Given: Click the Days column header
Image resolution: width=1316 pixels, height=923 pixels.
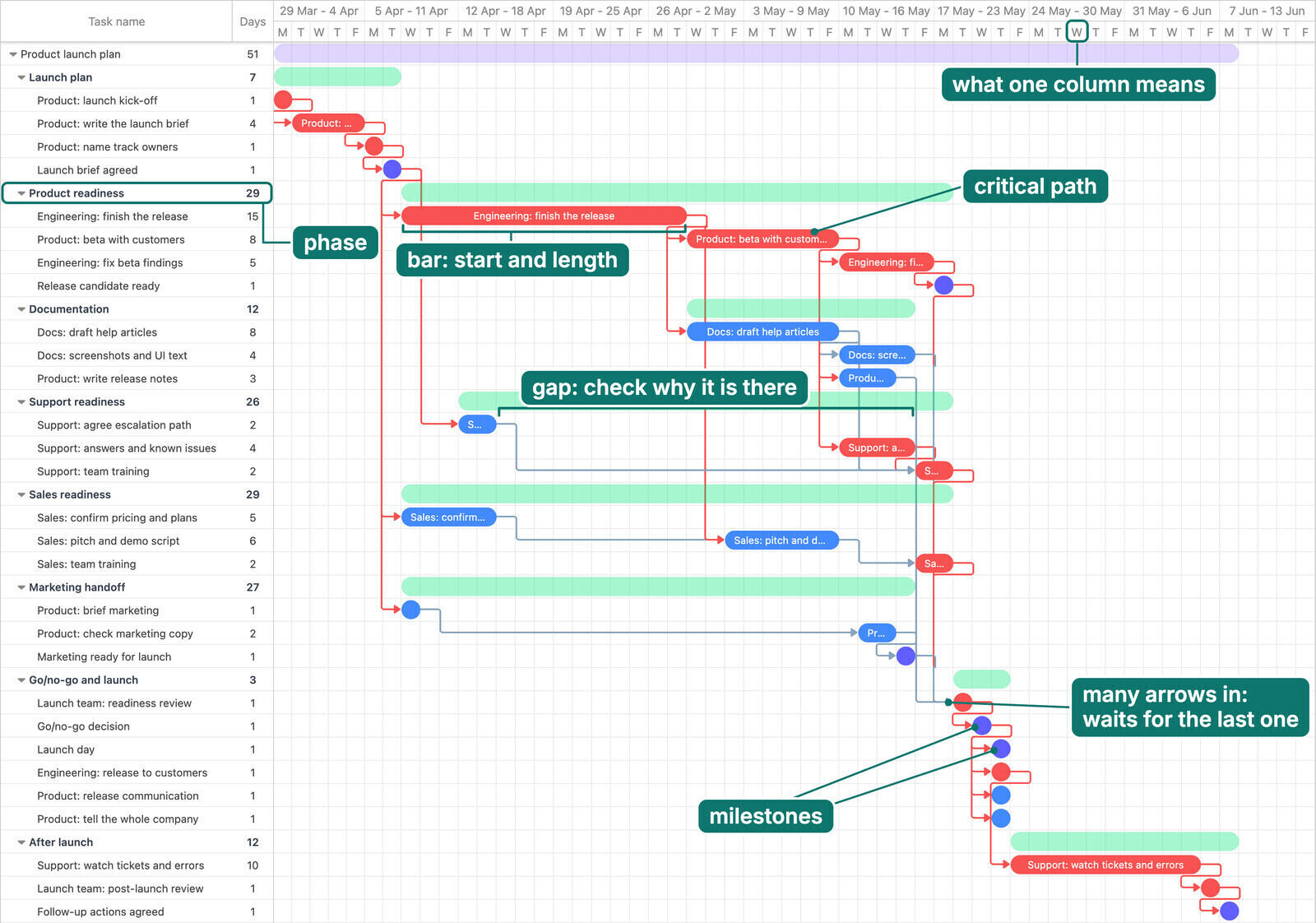Looking at the screenshot, I should (253, 21).
